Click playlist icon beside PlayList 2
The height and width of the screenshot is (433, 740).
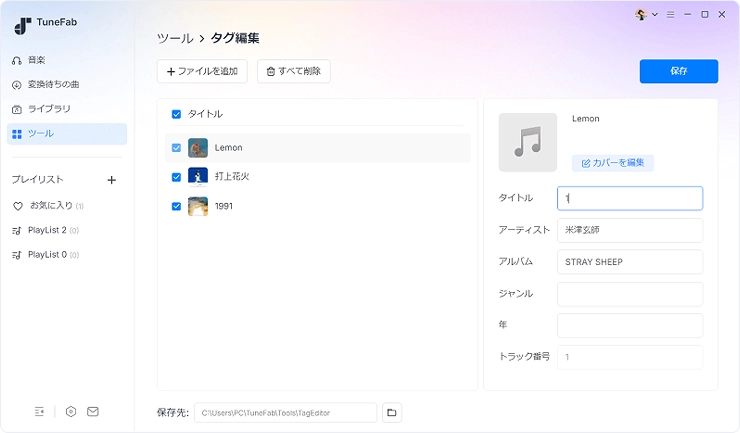[x=17, y=230]
